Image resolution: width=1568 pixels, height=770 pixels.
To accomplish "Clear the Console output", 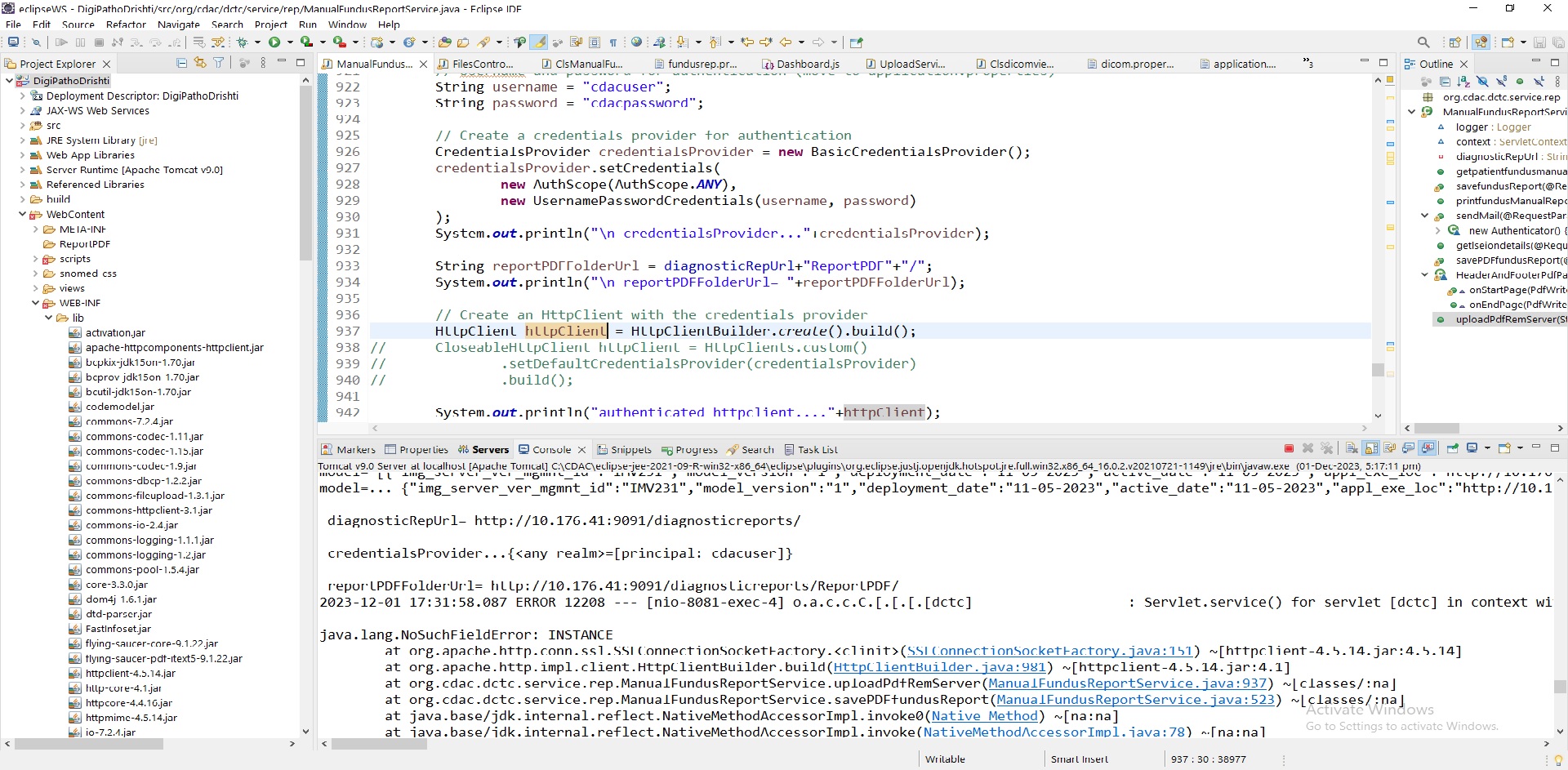I will (1351, 449).
